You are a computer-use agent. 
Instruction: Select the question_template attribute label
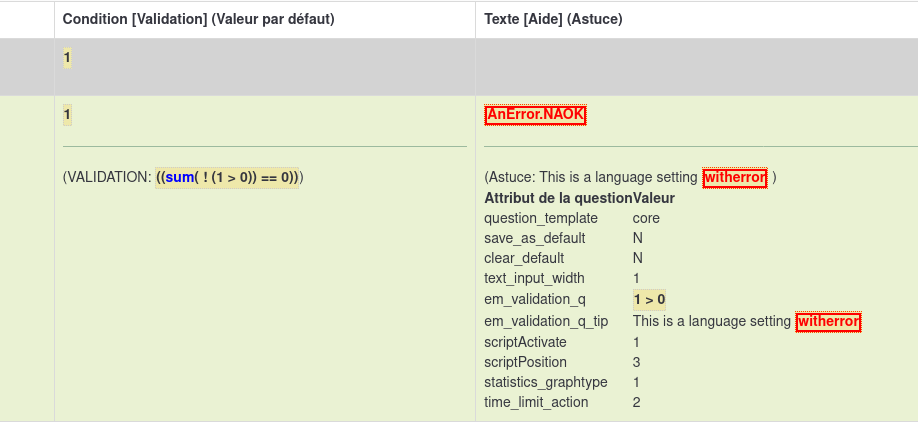(x=541, y=218)
